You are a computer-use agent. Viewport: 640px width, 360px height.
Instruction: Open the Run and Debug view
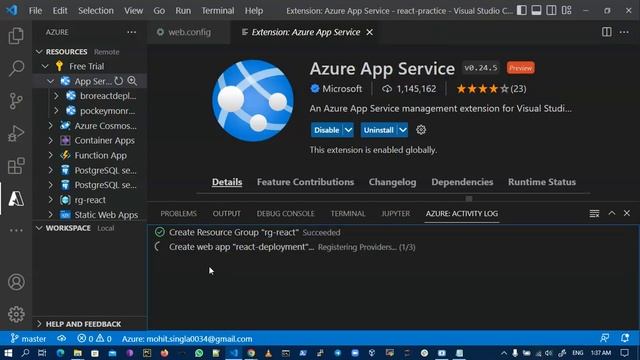coord(16,133)
